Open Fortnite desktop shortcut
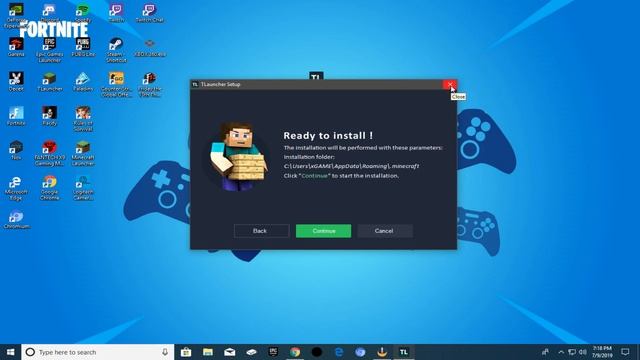The height and width of the screenshot is (360, 640). pos(16,116)
